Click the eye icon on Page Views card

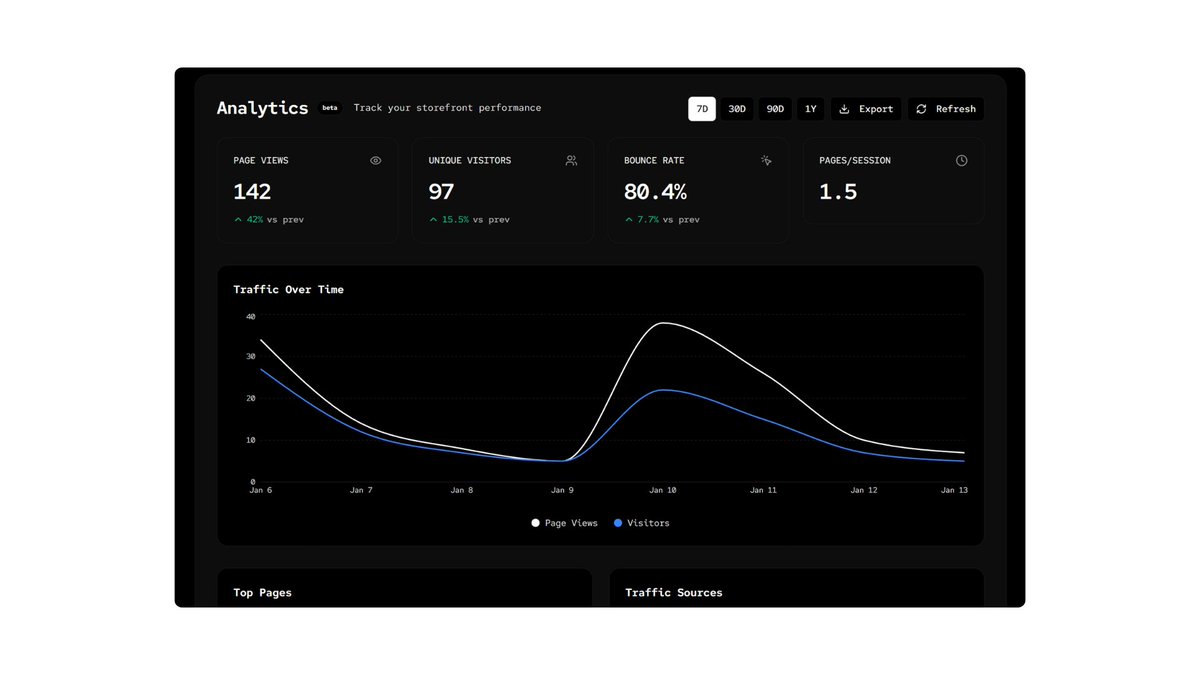tap(376, 160)
